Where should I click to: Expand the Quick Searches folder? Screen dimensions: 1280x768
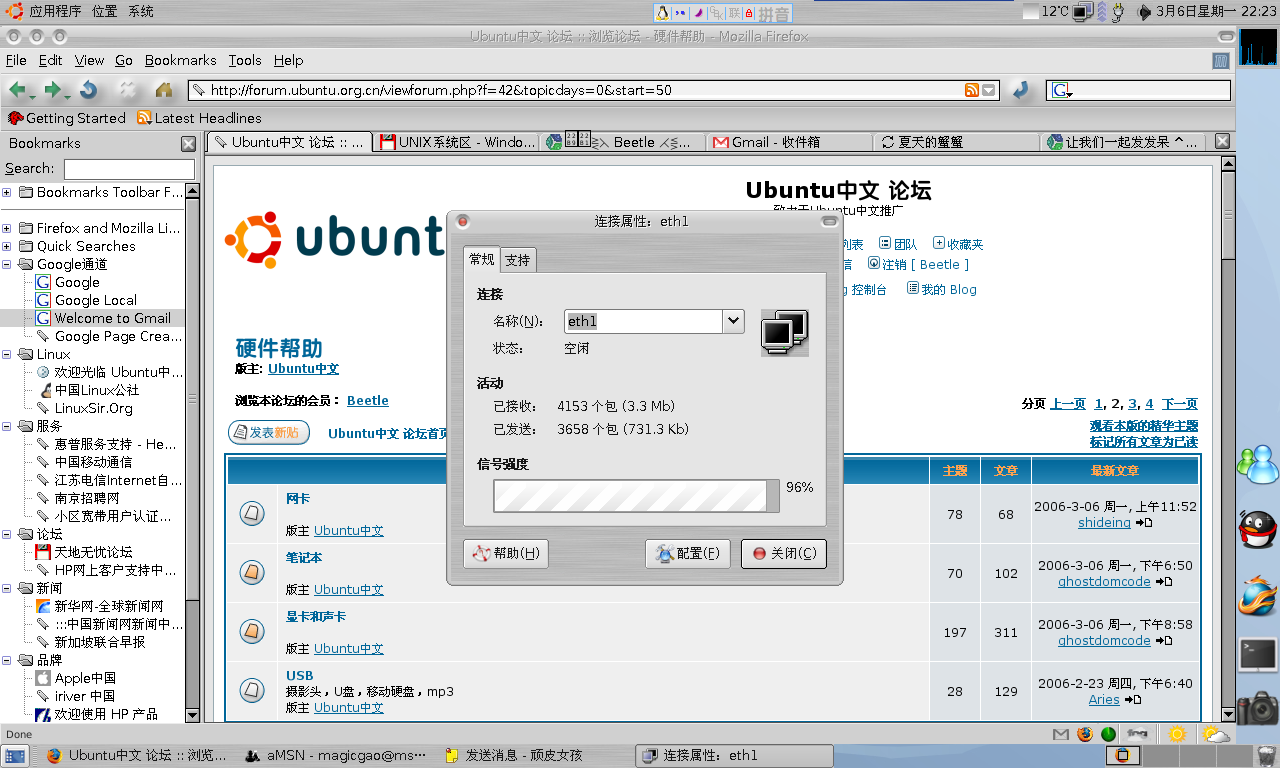coord(7,246)
